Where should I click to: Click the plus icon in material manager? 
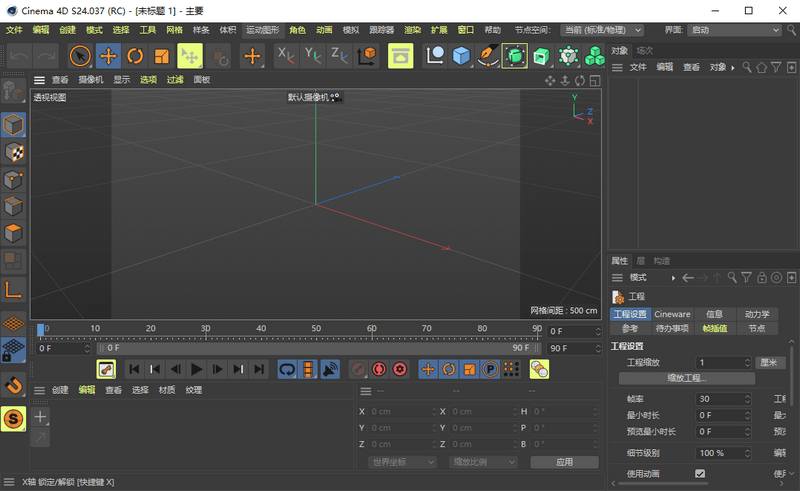click(40, 417)
